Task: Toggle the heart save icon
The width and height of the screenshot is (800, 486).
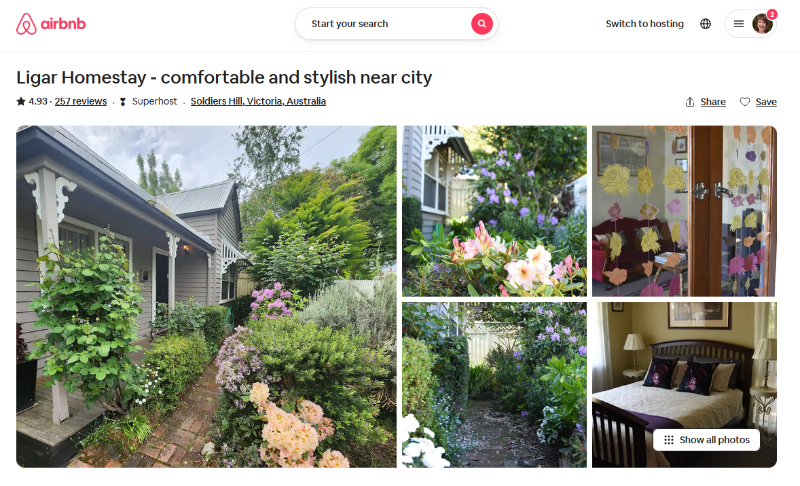Action: 745,102
